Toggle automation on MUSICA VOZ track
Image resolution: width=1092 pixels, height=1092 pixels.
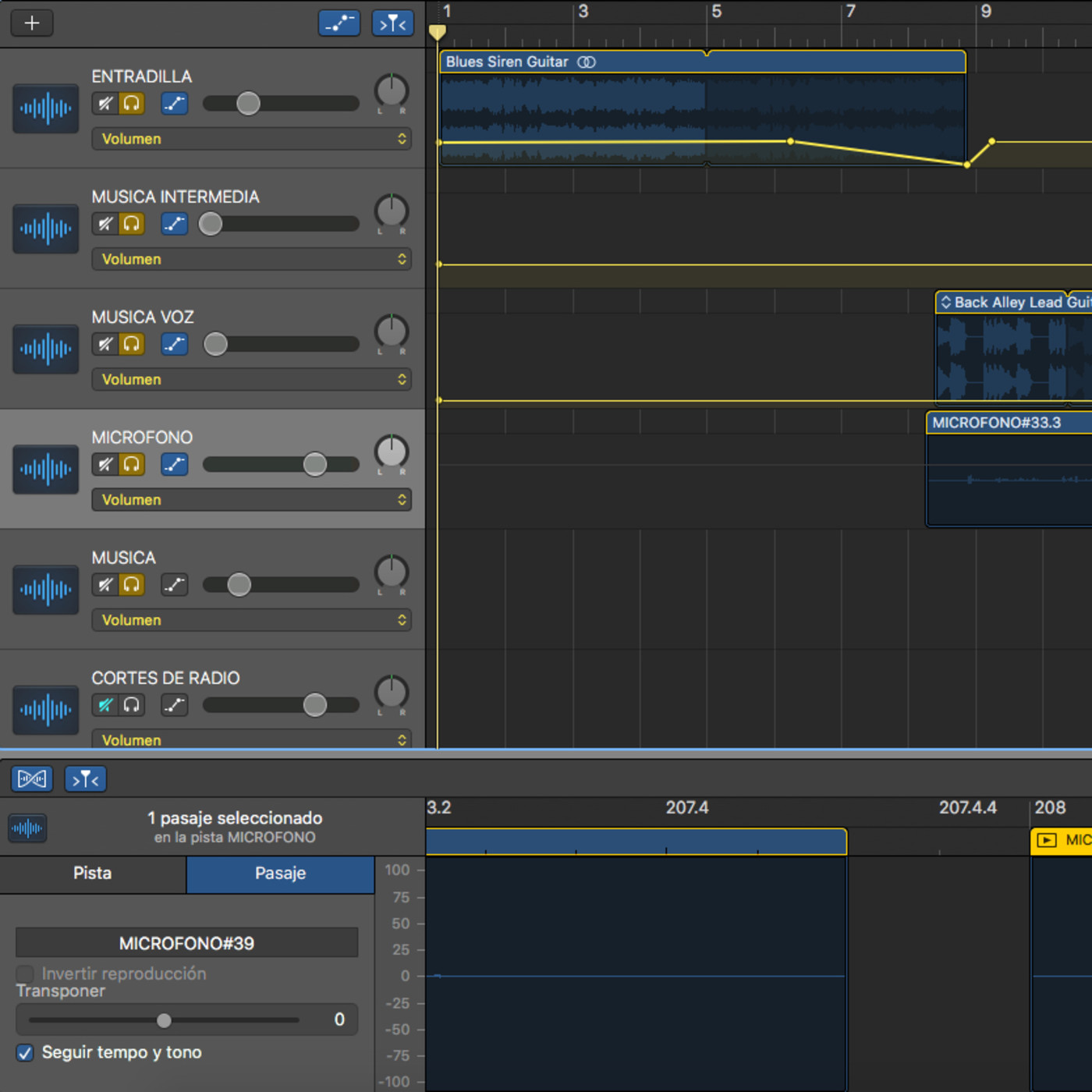[175, 344]
